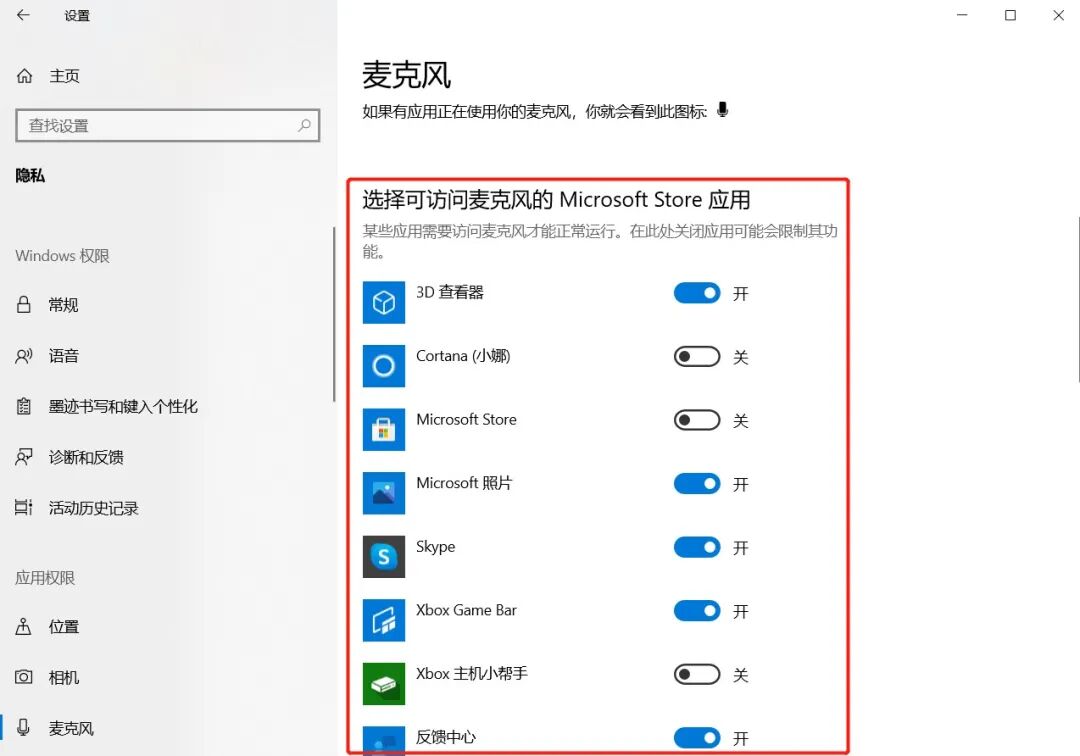This screenshot has height=756, width=1080.
Task: Click the lock icon beside 常规
Action: click(23, 304)
